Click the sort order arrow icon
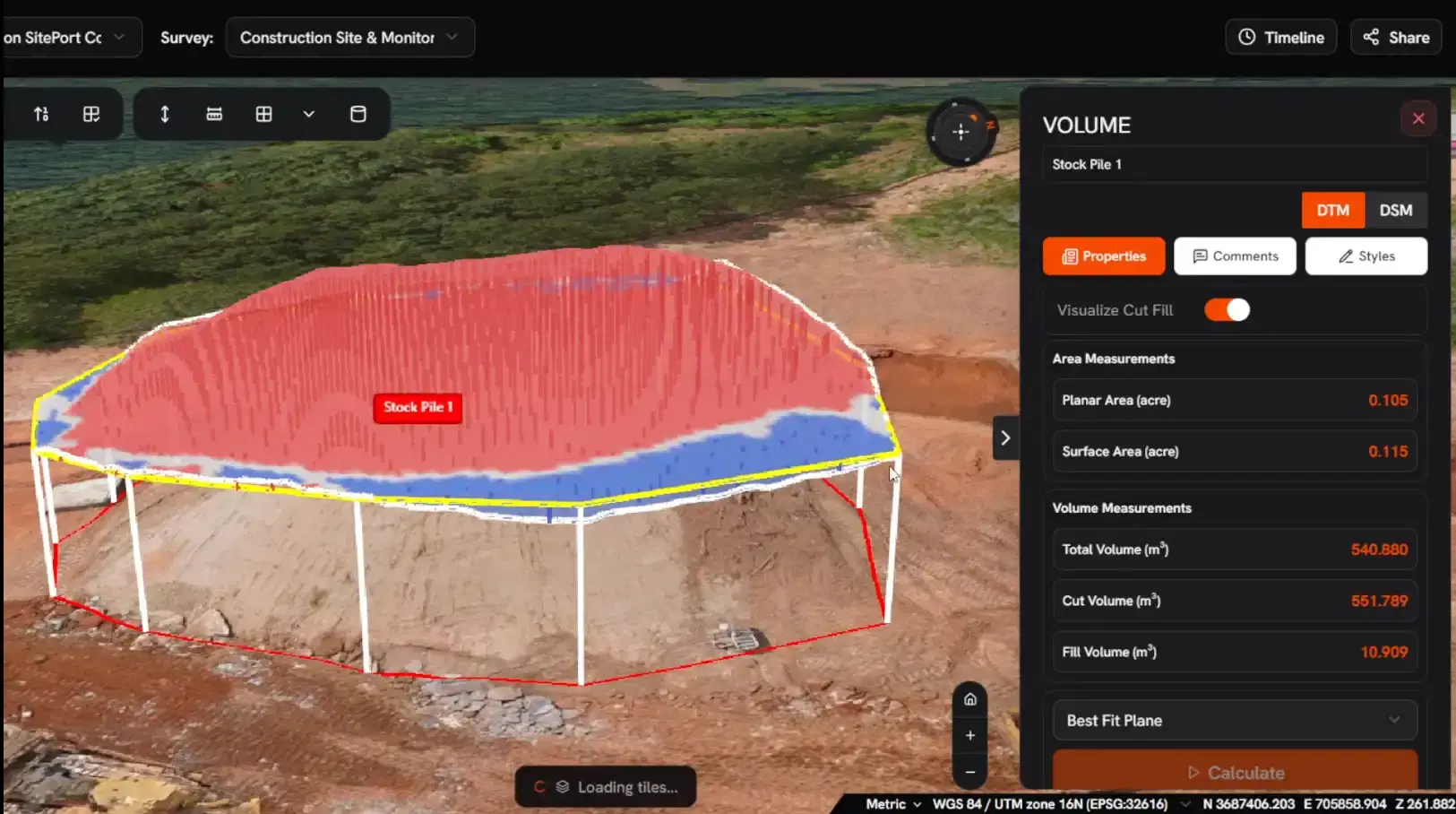 click(x=41, y=114)
